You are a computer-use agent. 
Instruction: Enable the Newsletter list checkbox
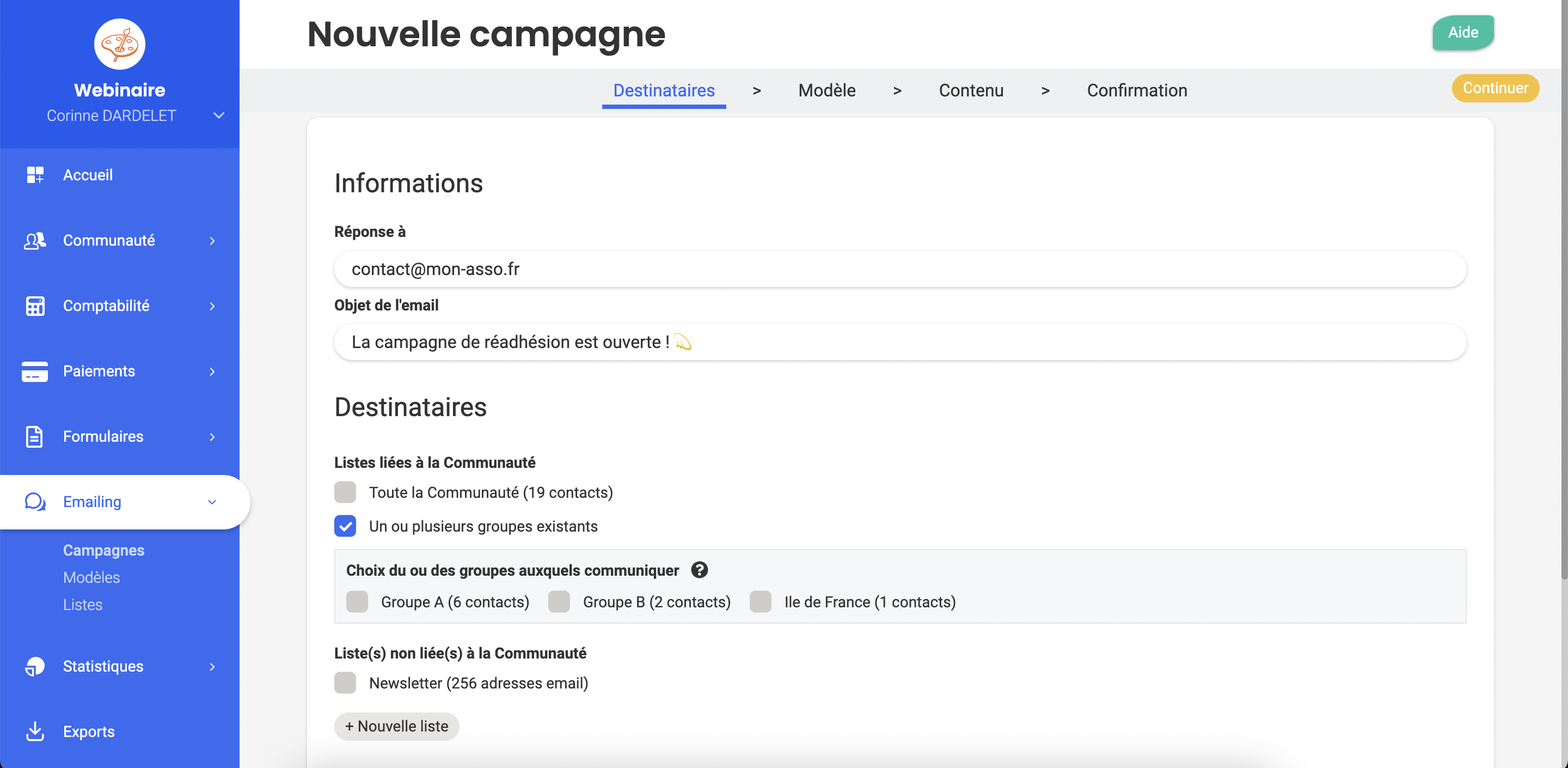345,684
